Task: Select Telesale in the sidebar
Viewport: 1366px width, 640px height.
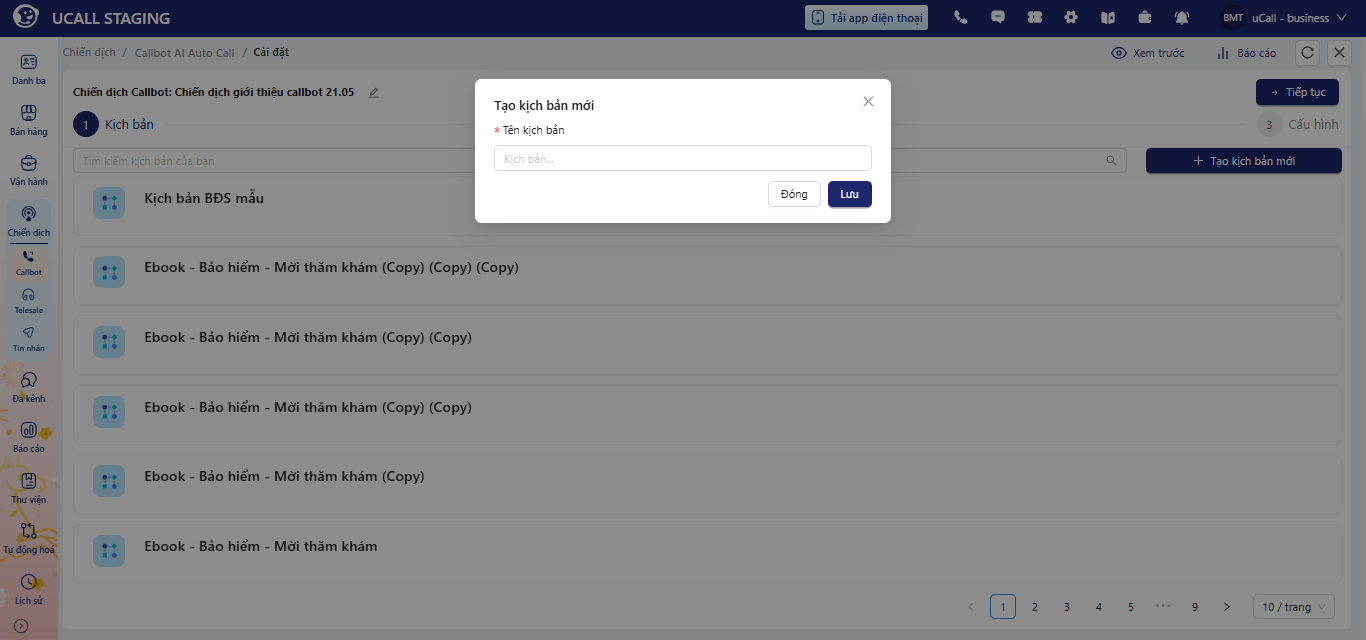Action: click(x=29, y=301)
